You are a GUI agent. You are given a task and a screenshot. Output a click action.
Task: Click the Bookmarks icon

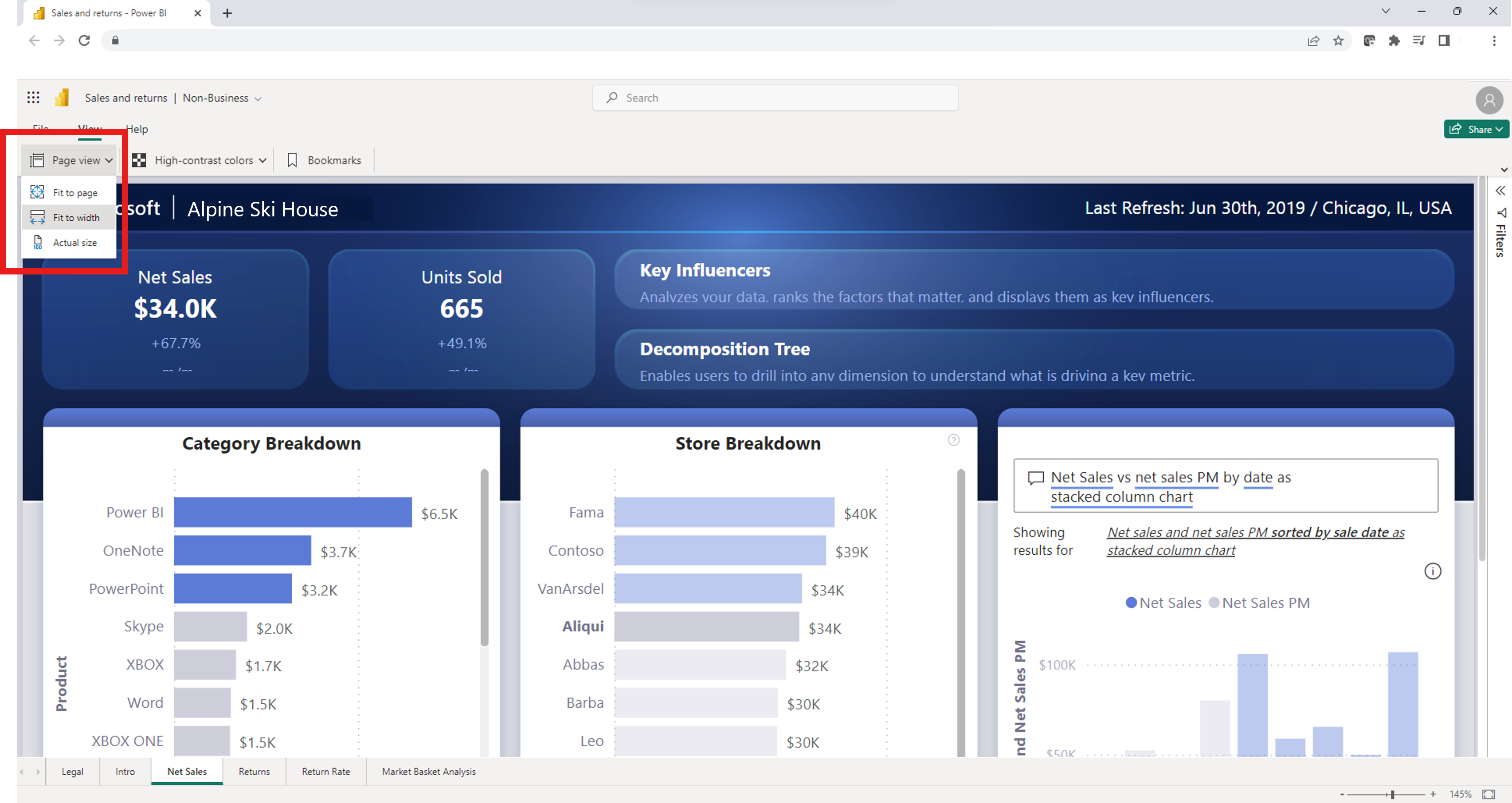coord(292,159)
